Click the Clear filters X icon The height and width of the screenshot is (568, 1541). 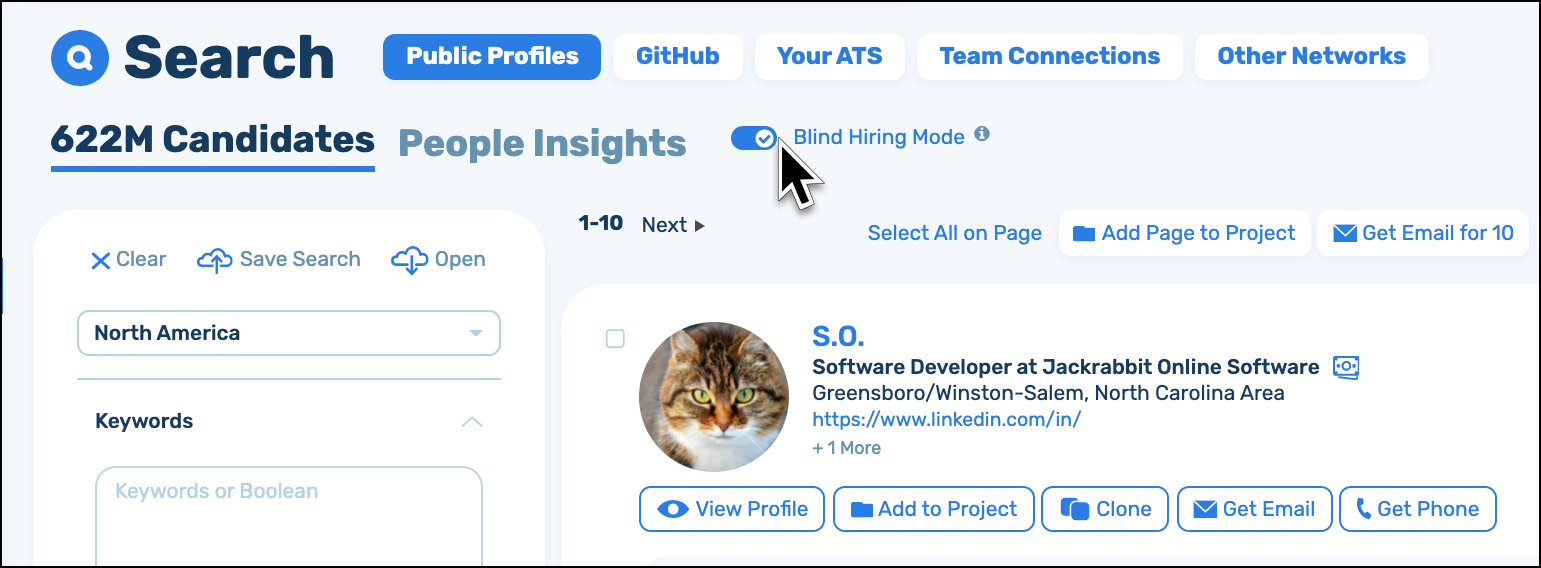(101, 261)
